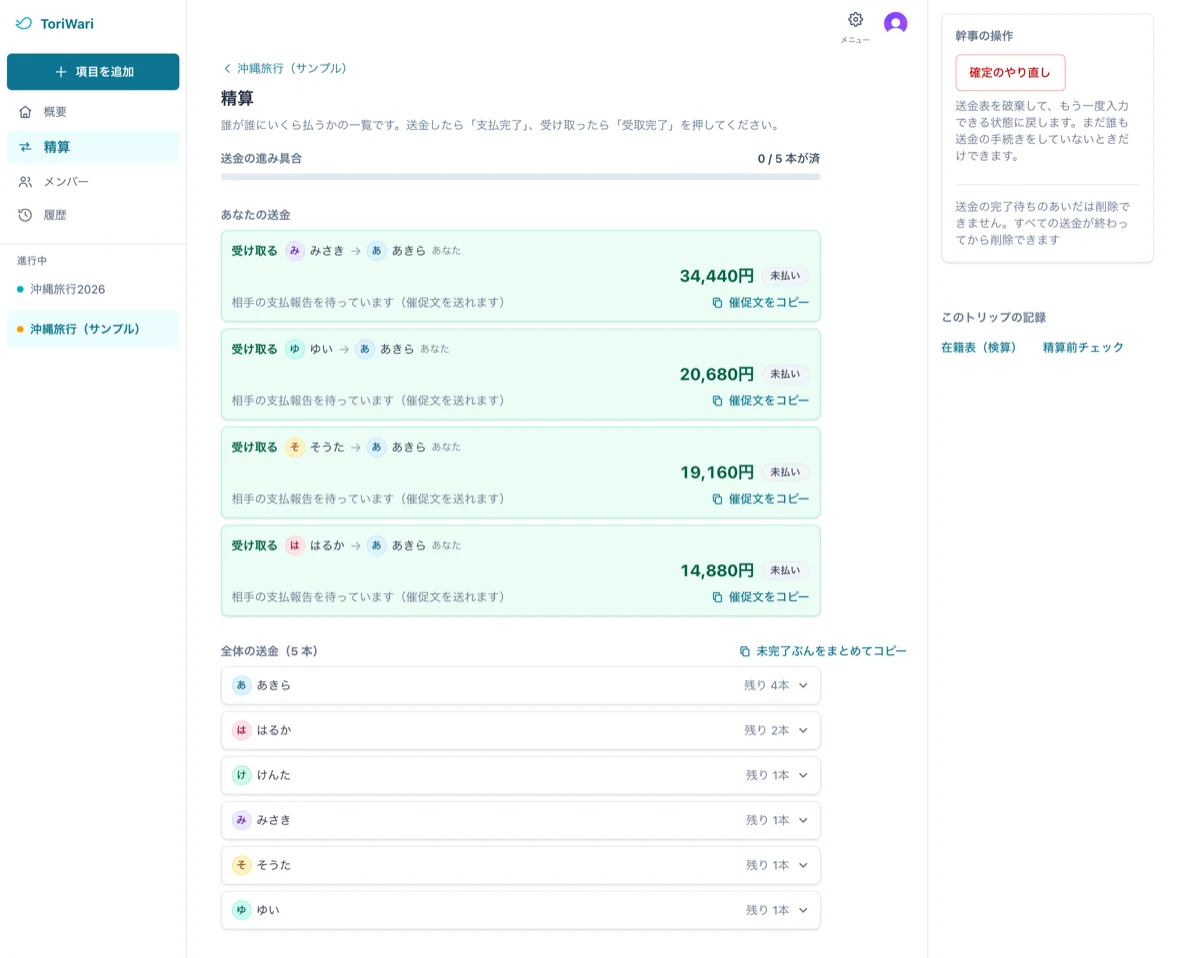Open the 概要 sidebar item
The image size is (1200, 958).
coord(93,112)
